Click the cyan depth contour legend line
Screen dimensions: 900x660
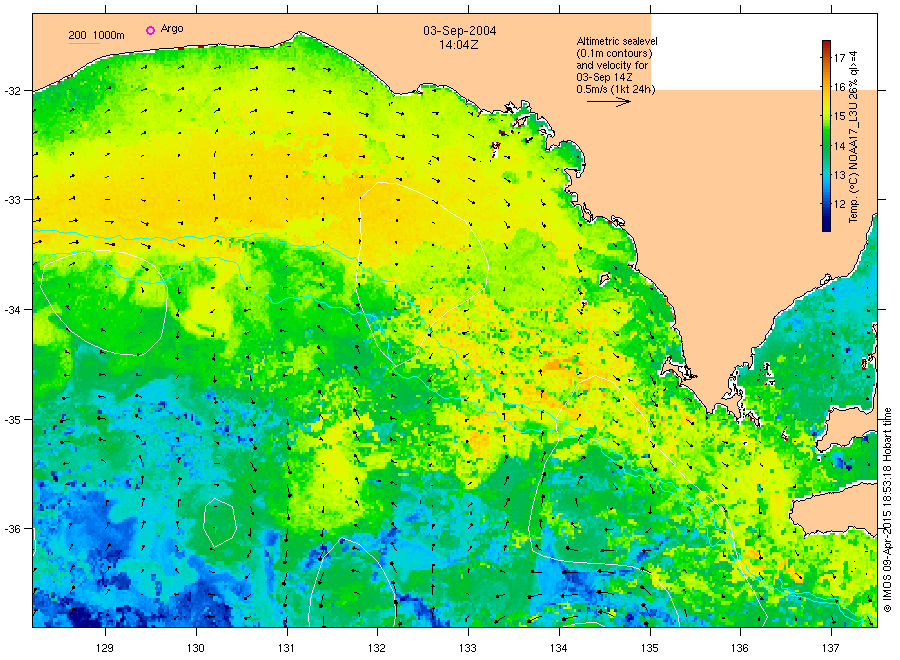tap(84, 43)
